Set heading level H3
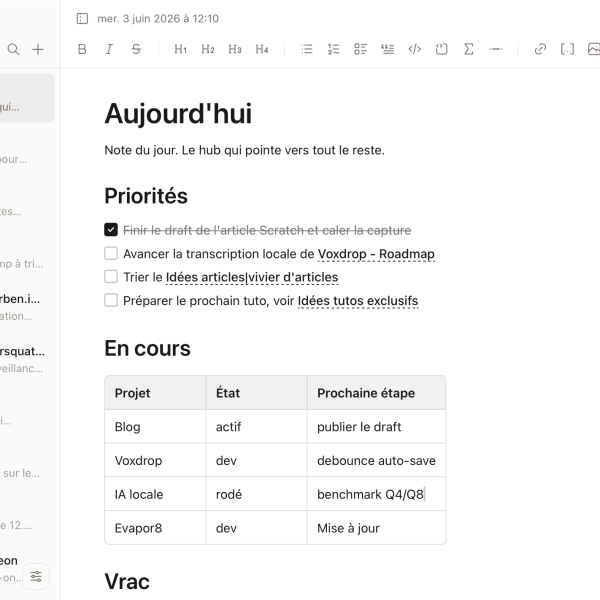Viewport: 600px width, 600px height. tap(235, 49)
